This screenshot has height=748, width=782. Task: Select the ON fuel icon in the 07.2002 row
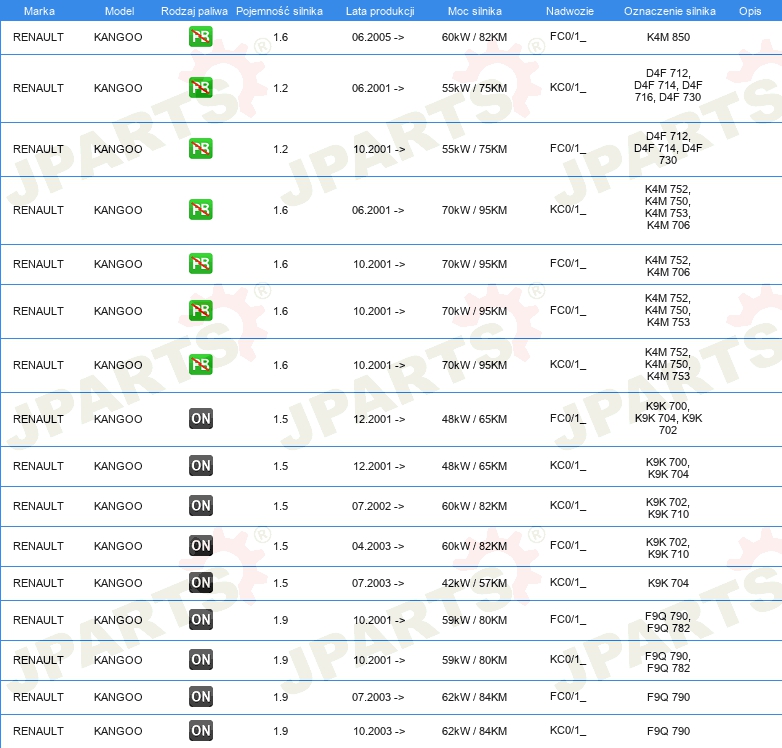200,506
